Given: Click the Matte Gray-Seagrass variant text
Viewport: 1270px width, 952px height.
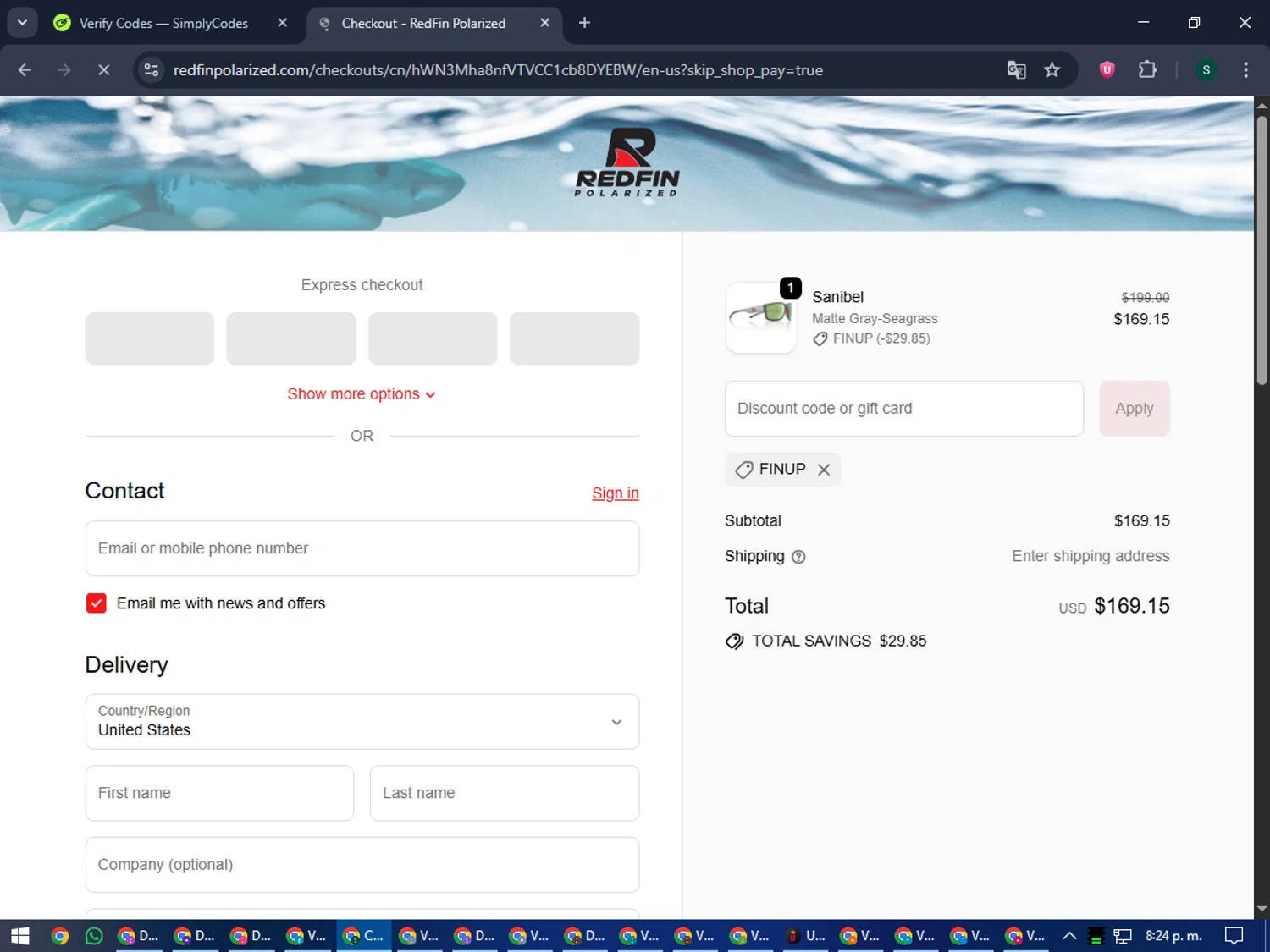Looking at the screenshot, I should 875,319.
